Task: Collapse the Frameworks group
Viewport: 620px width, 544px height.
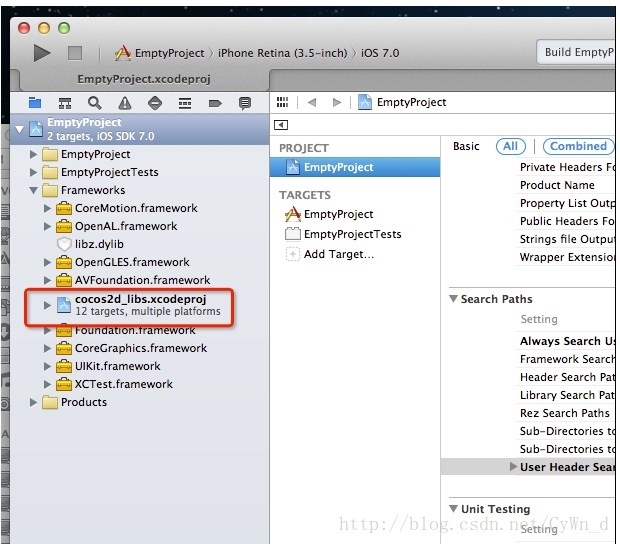Action: (x=34, y=191)
